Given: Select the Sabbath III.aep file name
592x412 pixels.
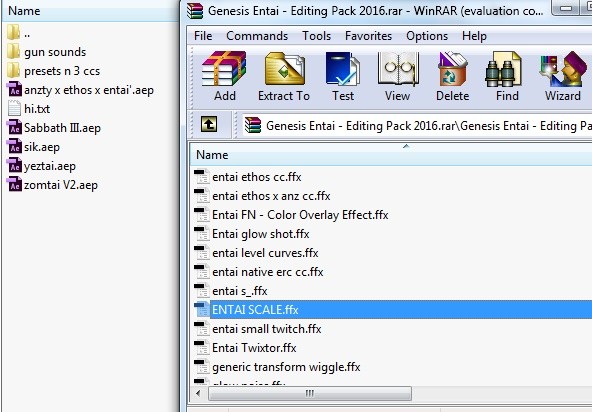Looking at the screenshot, I should tap(62, 128).
